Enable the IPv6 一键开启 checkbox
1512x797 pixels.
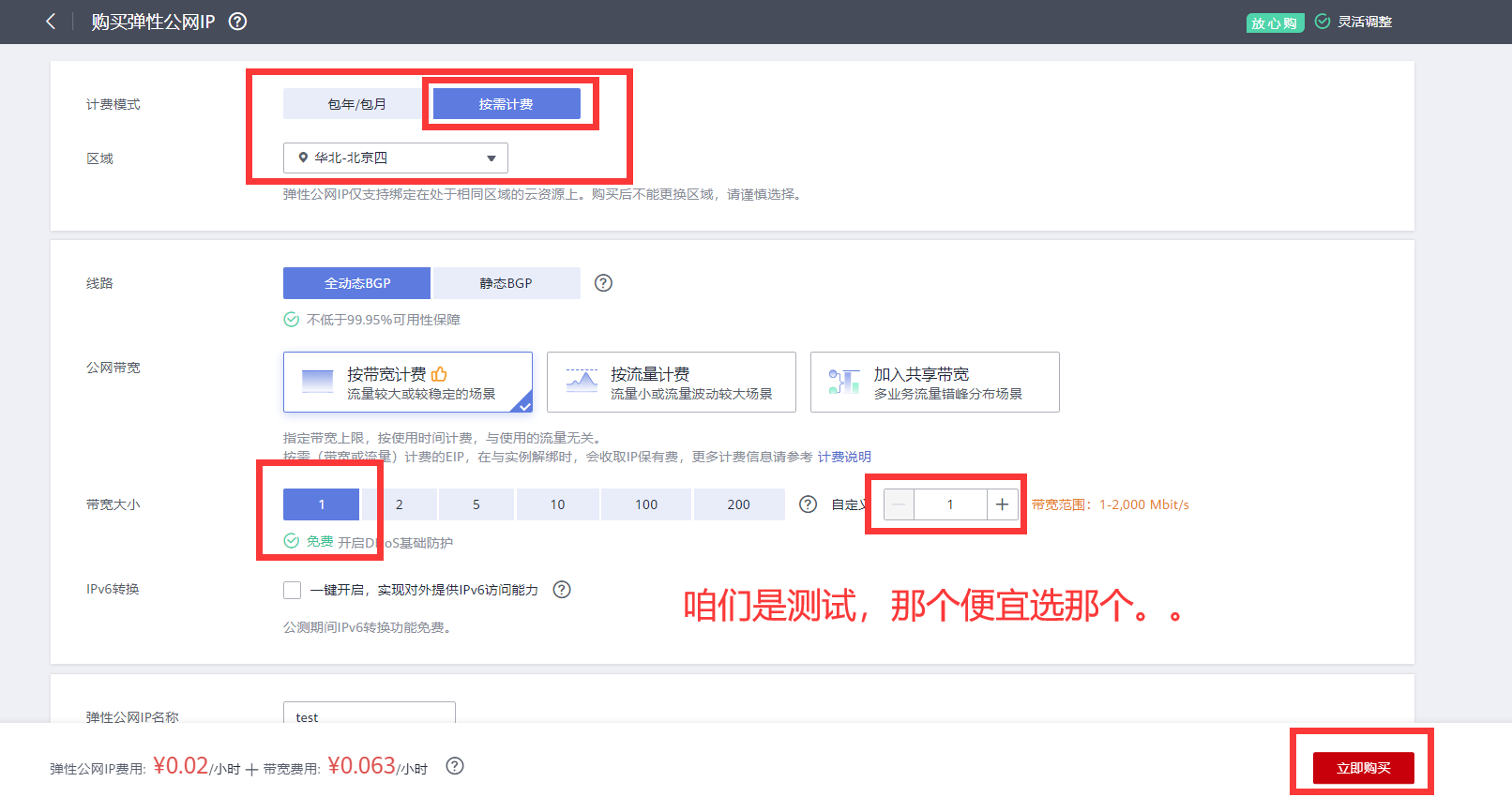click(x=293, y=590)
